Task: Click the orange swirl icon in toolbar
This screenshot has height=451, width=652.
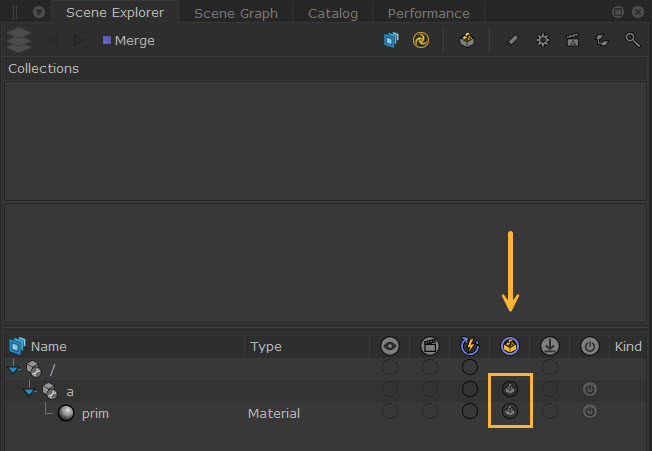Action: coord(421,40)
